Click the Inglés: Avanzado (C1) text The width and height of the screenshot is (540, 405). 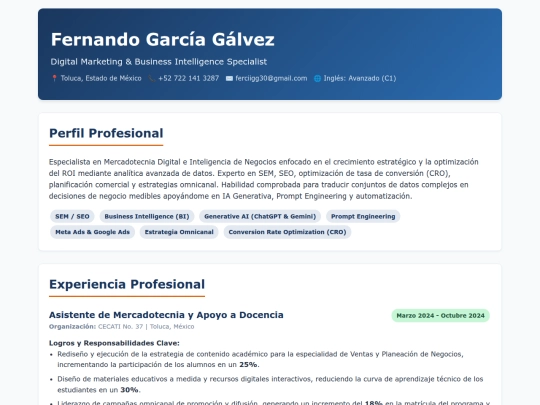tap(360, 78)
